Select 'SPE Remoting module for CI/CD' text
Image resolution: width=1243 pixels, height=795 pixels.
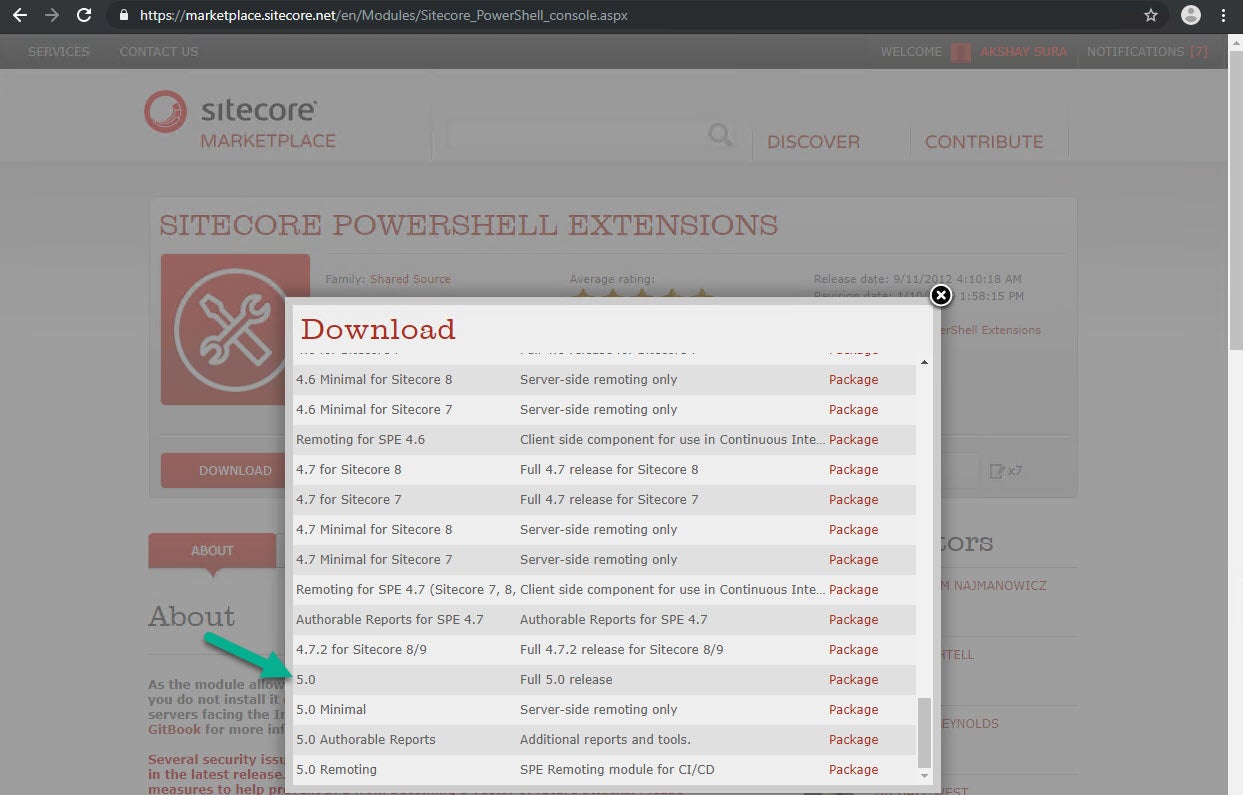coord(617,769)
